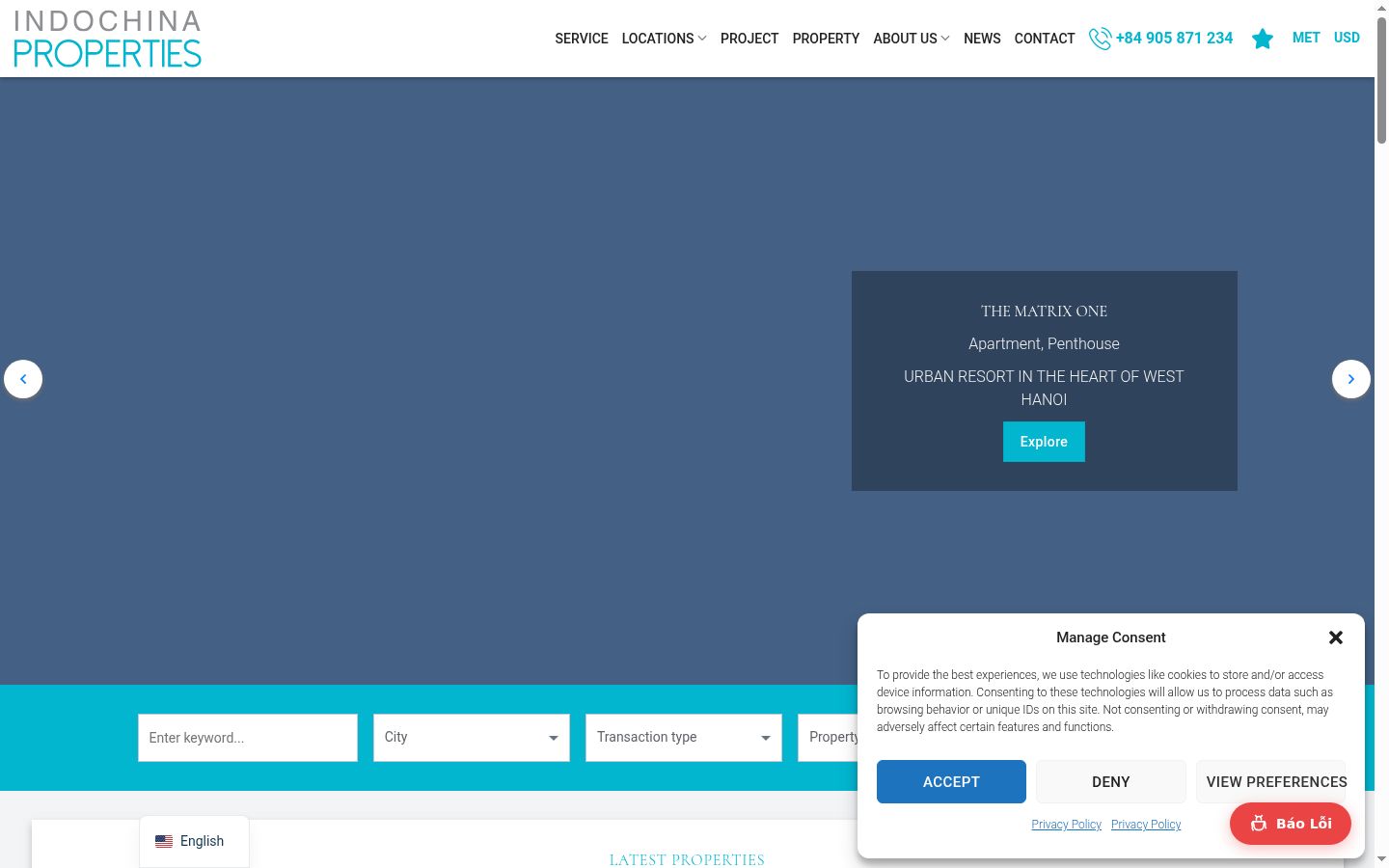Image resolution: width=1389 pixels, height=868 pixels.
Task: Open the City dropdown
Action: (472, 738)
